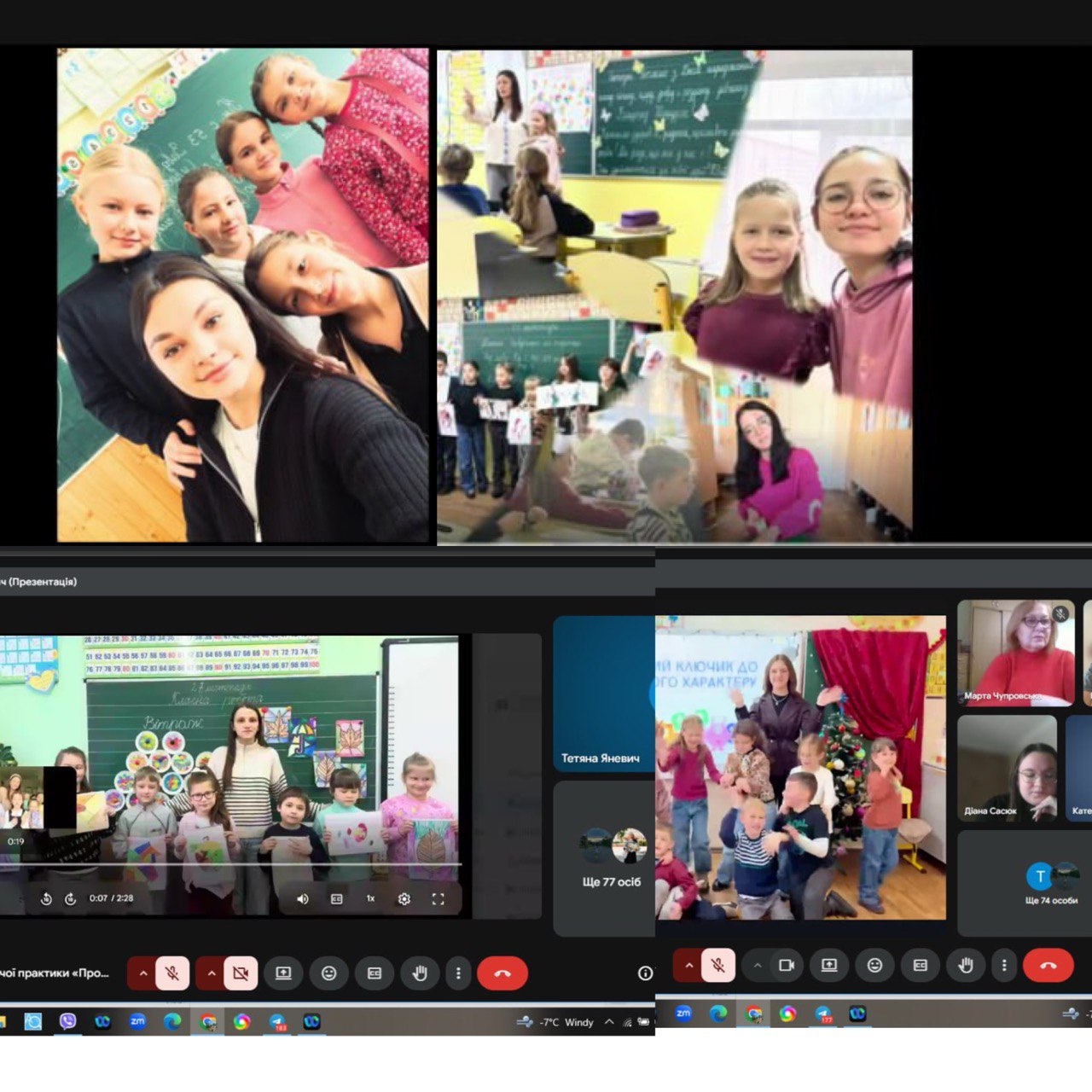Screen dimensions: 1092x1092
Task: Select Марта Чупровська's video tile
Action: (x=1015, y=653)
